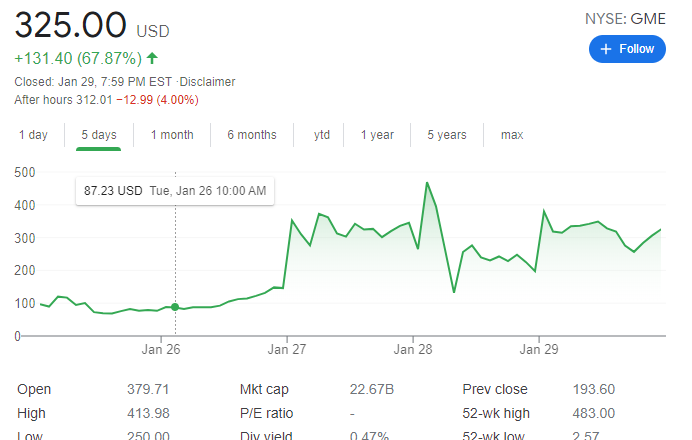Click the After hours 312.01 text
The image size is (692, 440).
pyautogui.click(x=63, y=100)
